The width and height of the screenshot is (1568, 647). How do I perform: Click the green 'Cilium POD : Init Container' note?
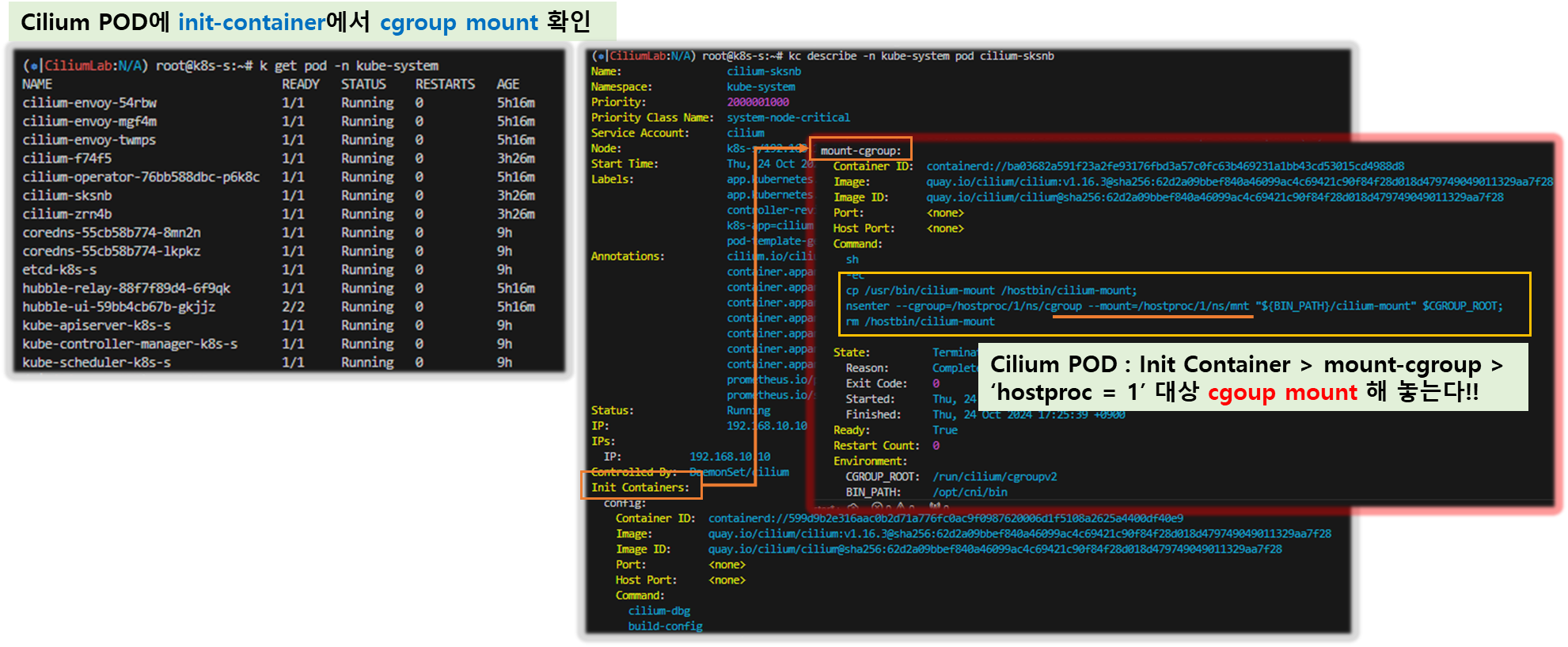click(x=1254, y=378)
